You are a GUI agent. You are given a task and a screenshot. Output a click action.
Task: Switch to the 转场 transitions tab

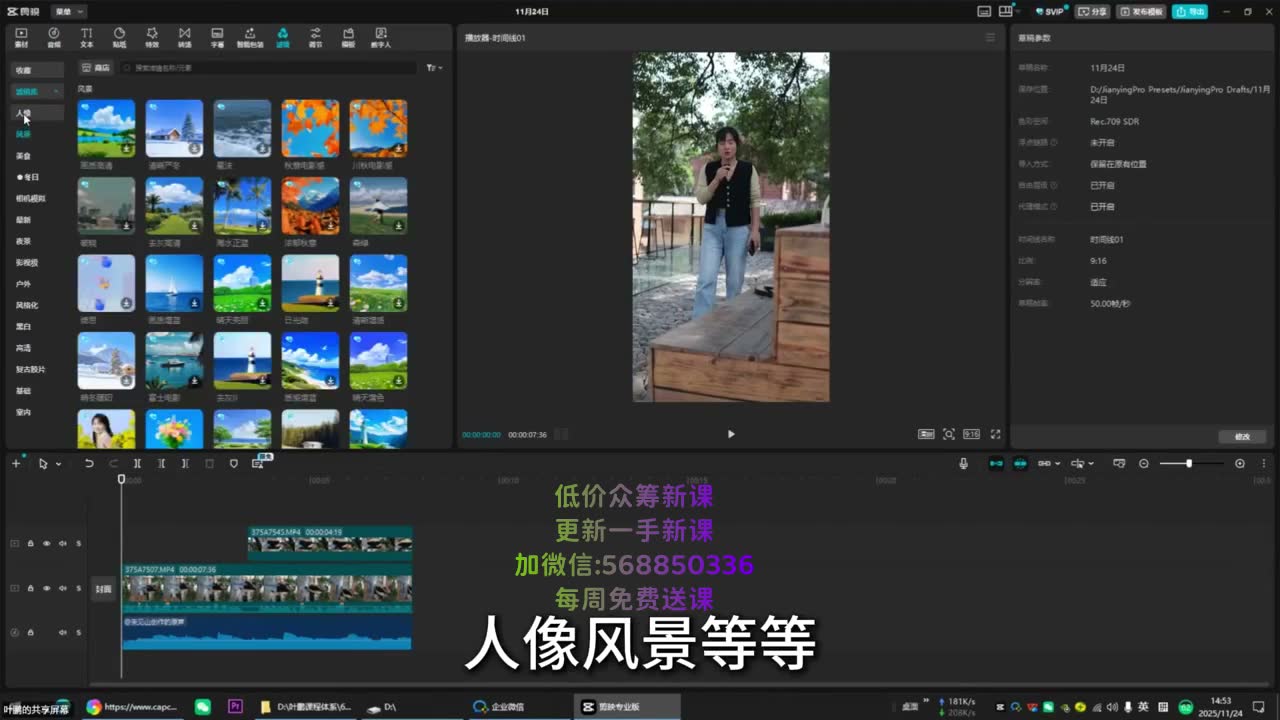coord(184,38)
